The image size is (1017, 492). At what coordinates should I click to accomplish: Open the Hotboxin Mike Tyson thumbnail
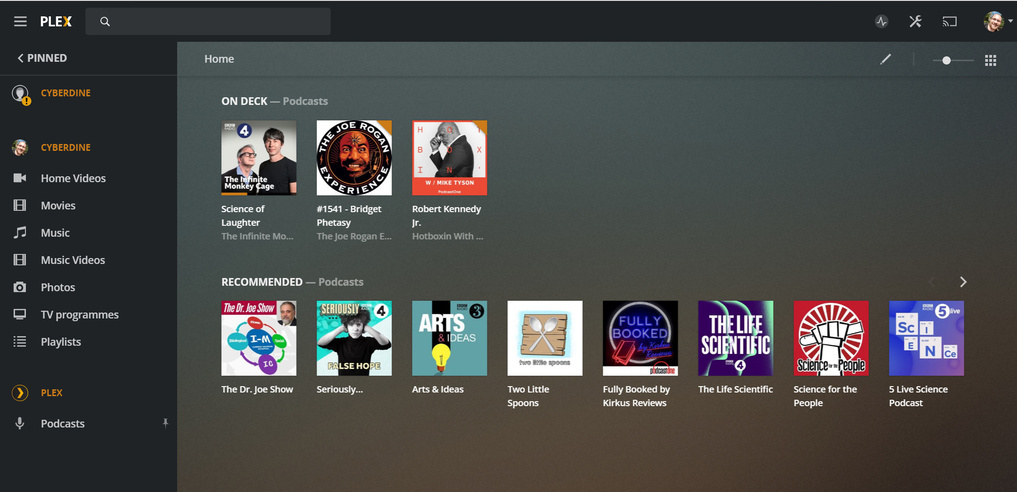(x=449, y=158)
